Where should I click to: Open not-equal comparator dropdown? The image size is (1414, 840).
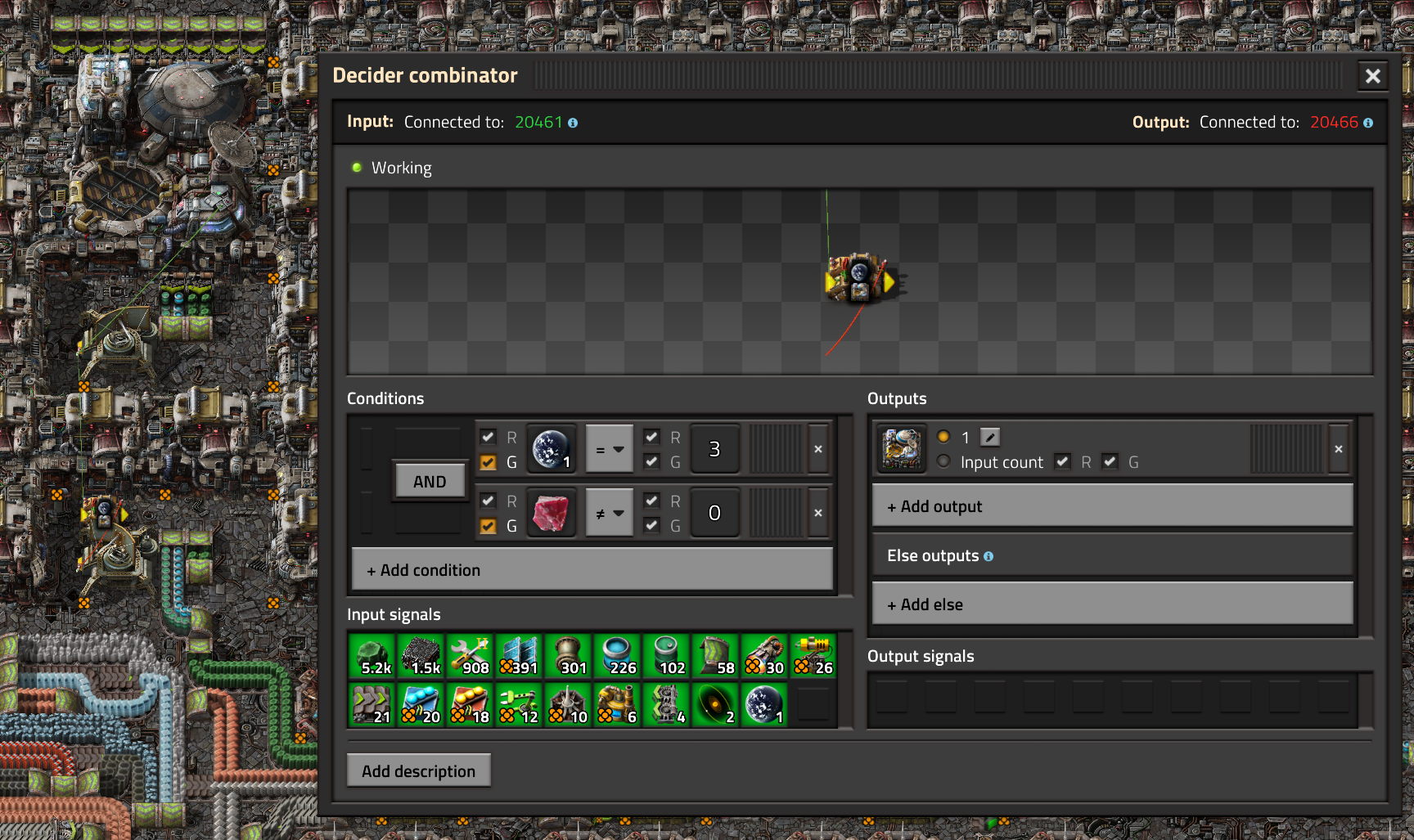coord(610,513)
